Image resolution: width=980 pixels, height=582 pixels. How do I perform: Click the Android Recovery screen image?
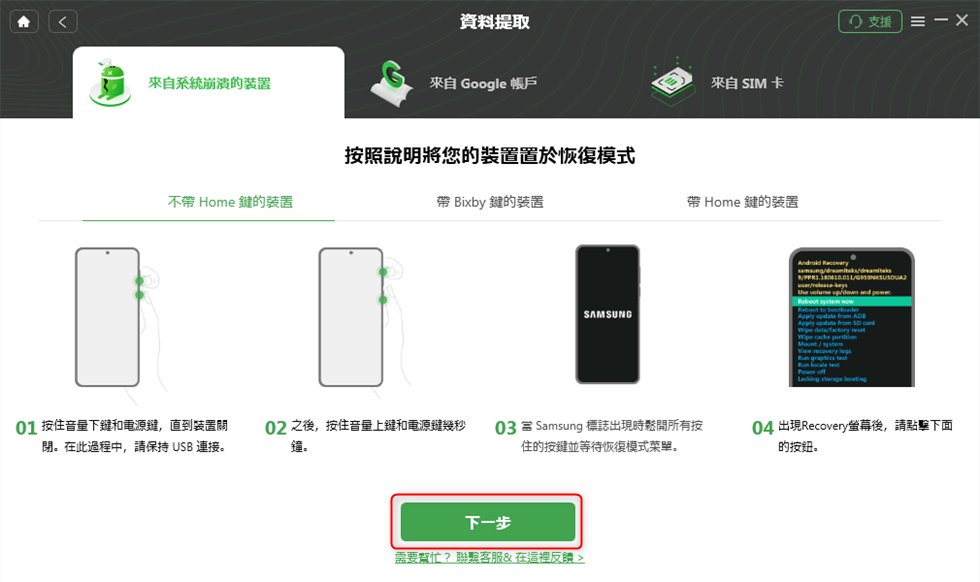tap(852, 318)
